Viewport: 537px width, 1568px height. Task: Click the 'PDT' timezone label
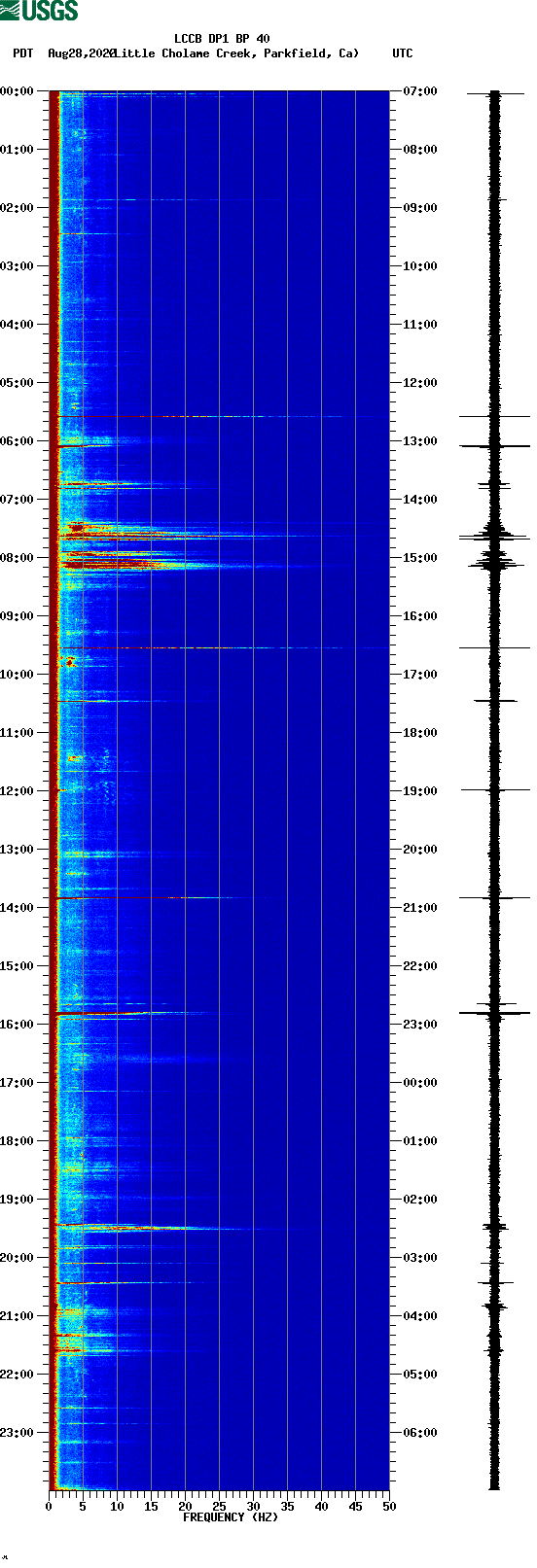tap(23, 52)
